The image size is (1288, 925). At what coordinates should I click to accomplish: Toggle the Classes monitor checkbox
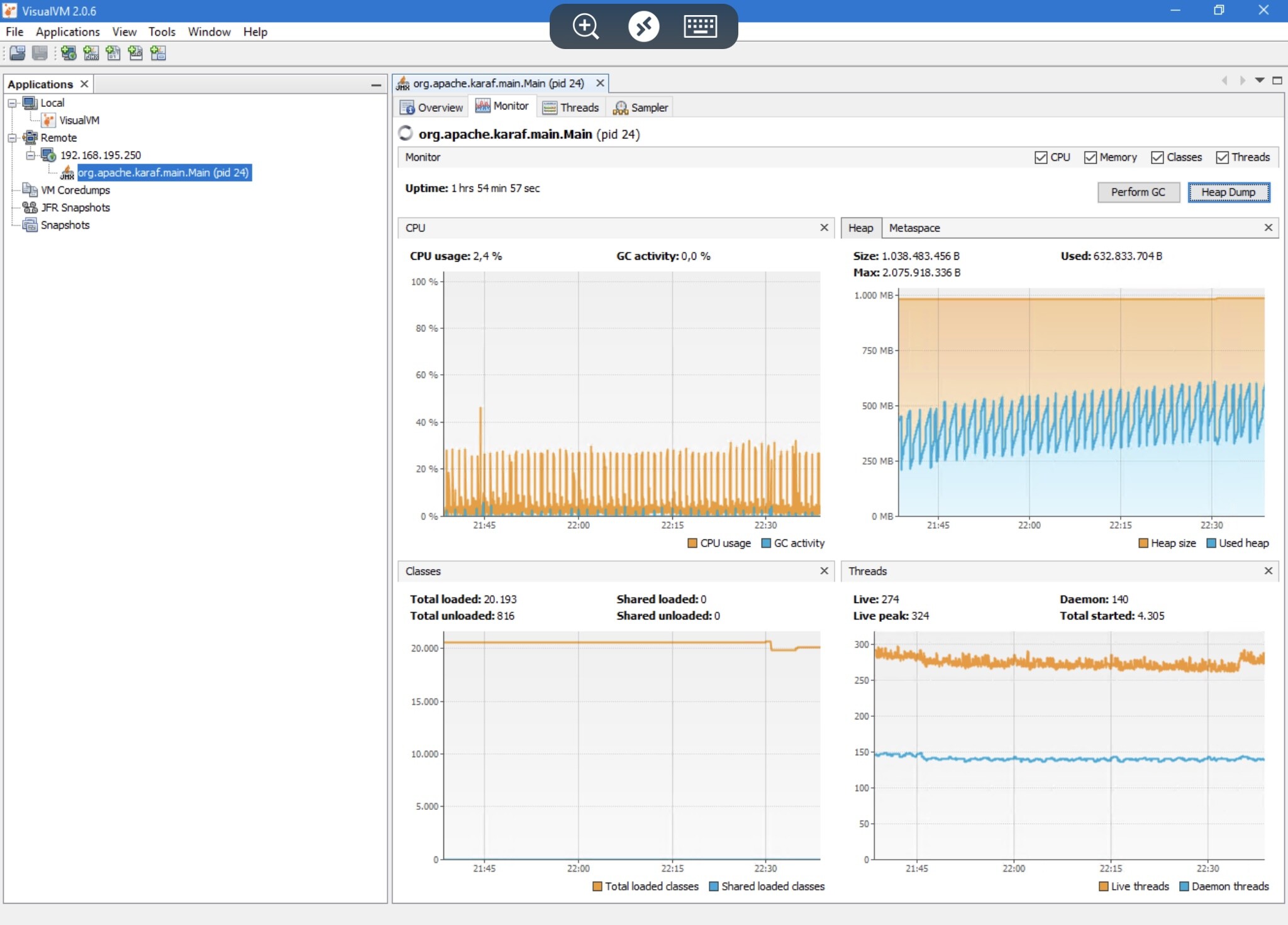pos(1157,157)
